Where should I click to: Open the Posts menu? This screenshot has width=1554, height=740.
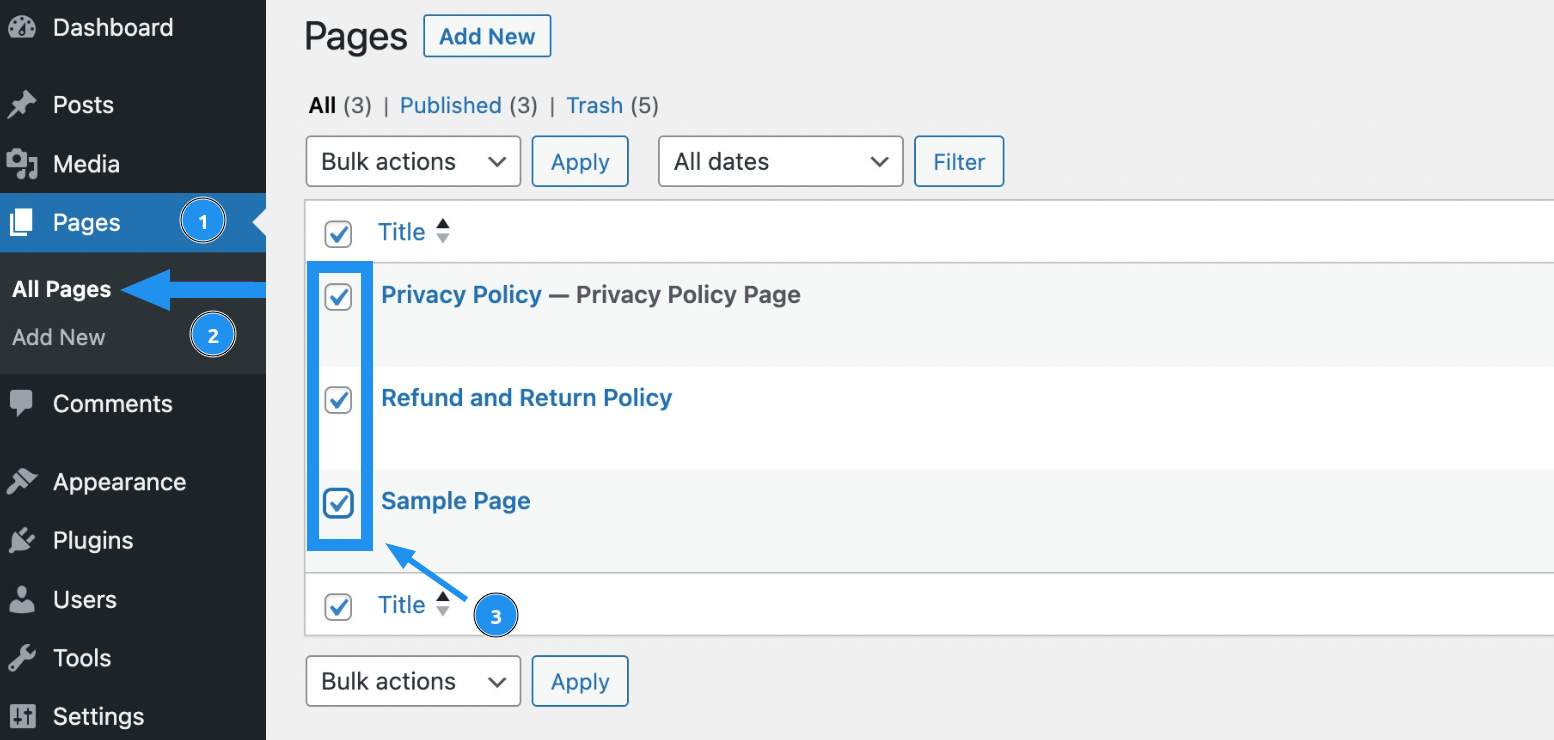pyautogui.click(x=133, y=105)
